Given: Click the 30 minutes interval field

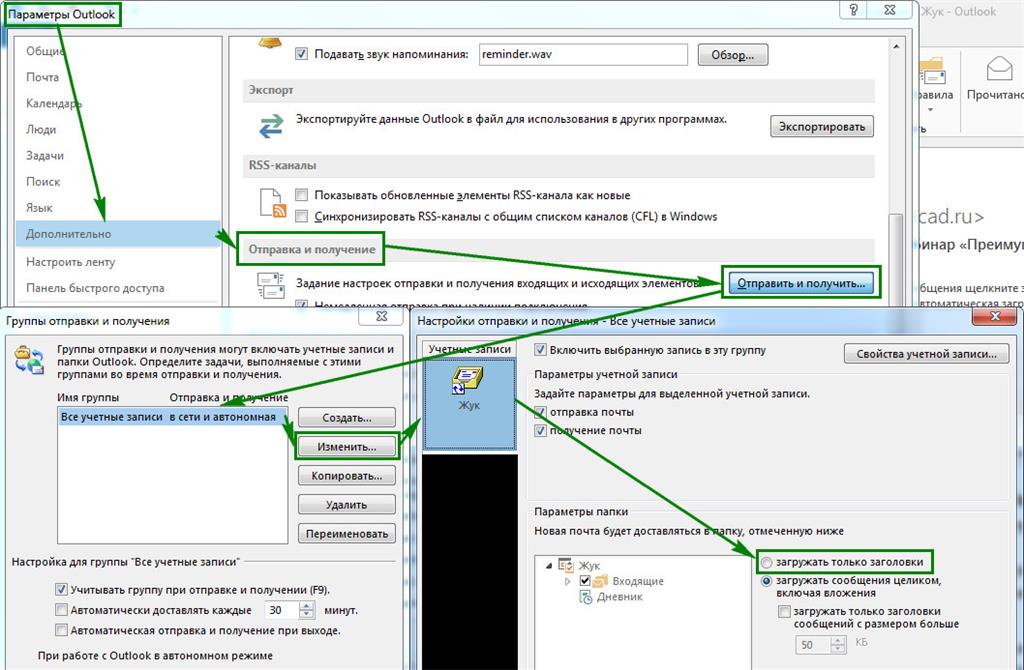Looking at the screenshot, I should (282, 610).
